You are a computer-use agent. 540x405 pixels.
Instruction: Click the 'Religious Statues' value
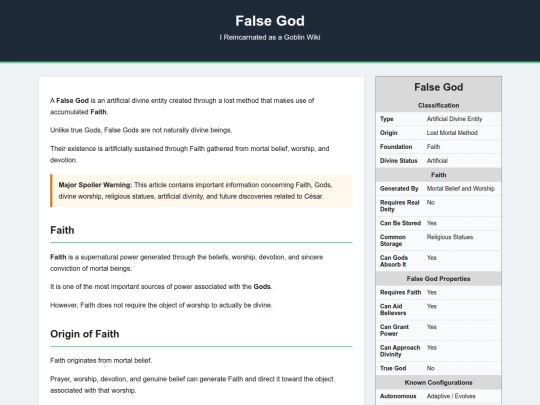tap(450, 237)
